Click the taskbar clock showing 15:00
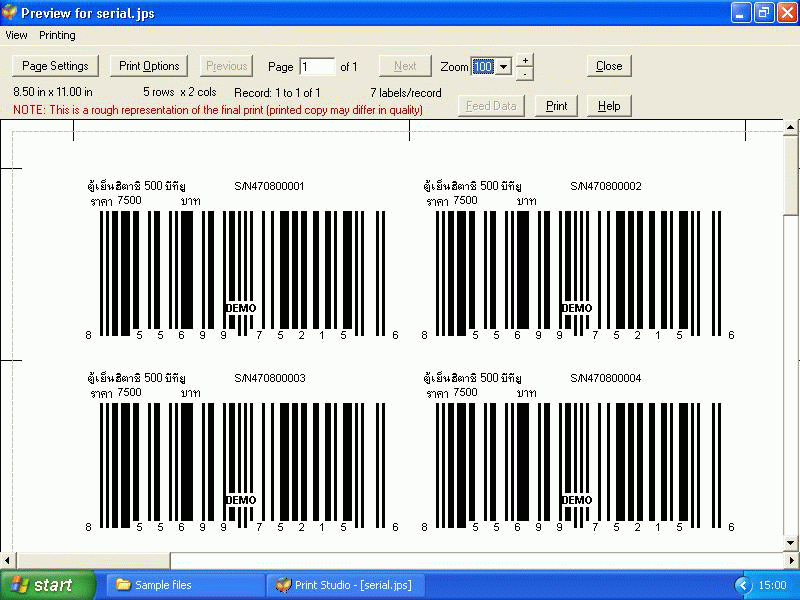Viewport: 800px width, 600px height. click(772, 585)
